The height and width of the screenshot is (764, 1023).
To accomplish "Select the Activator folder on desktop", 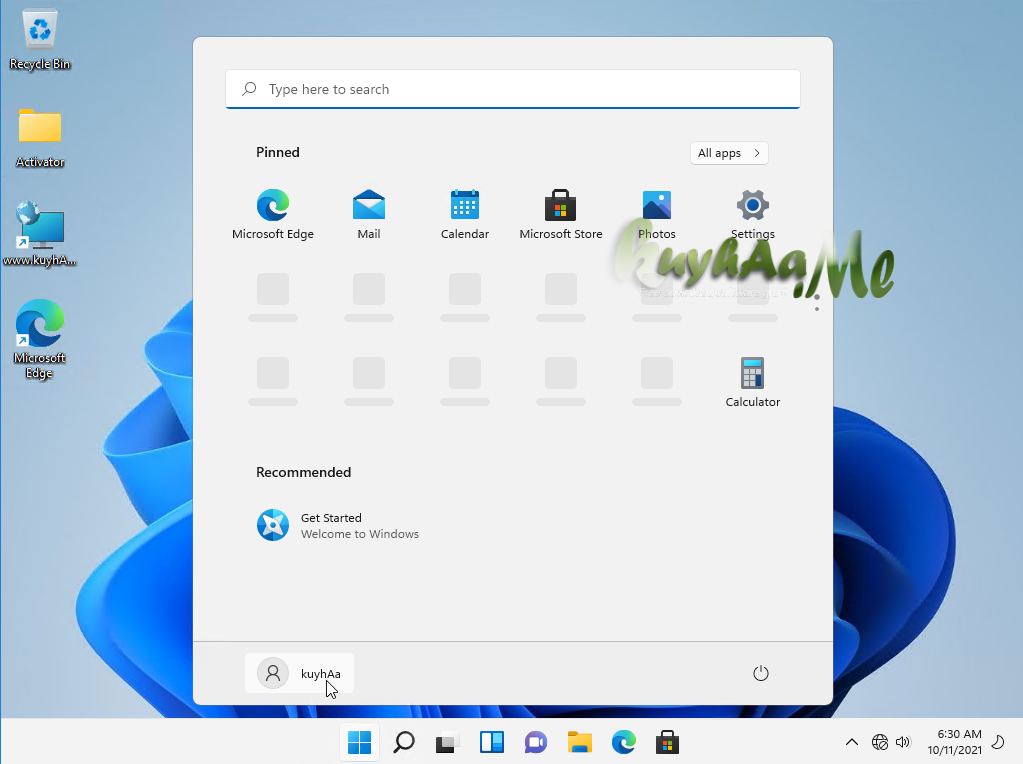I will click(x=40, y=138).
